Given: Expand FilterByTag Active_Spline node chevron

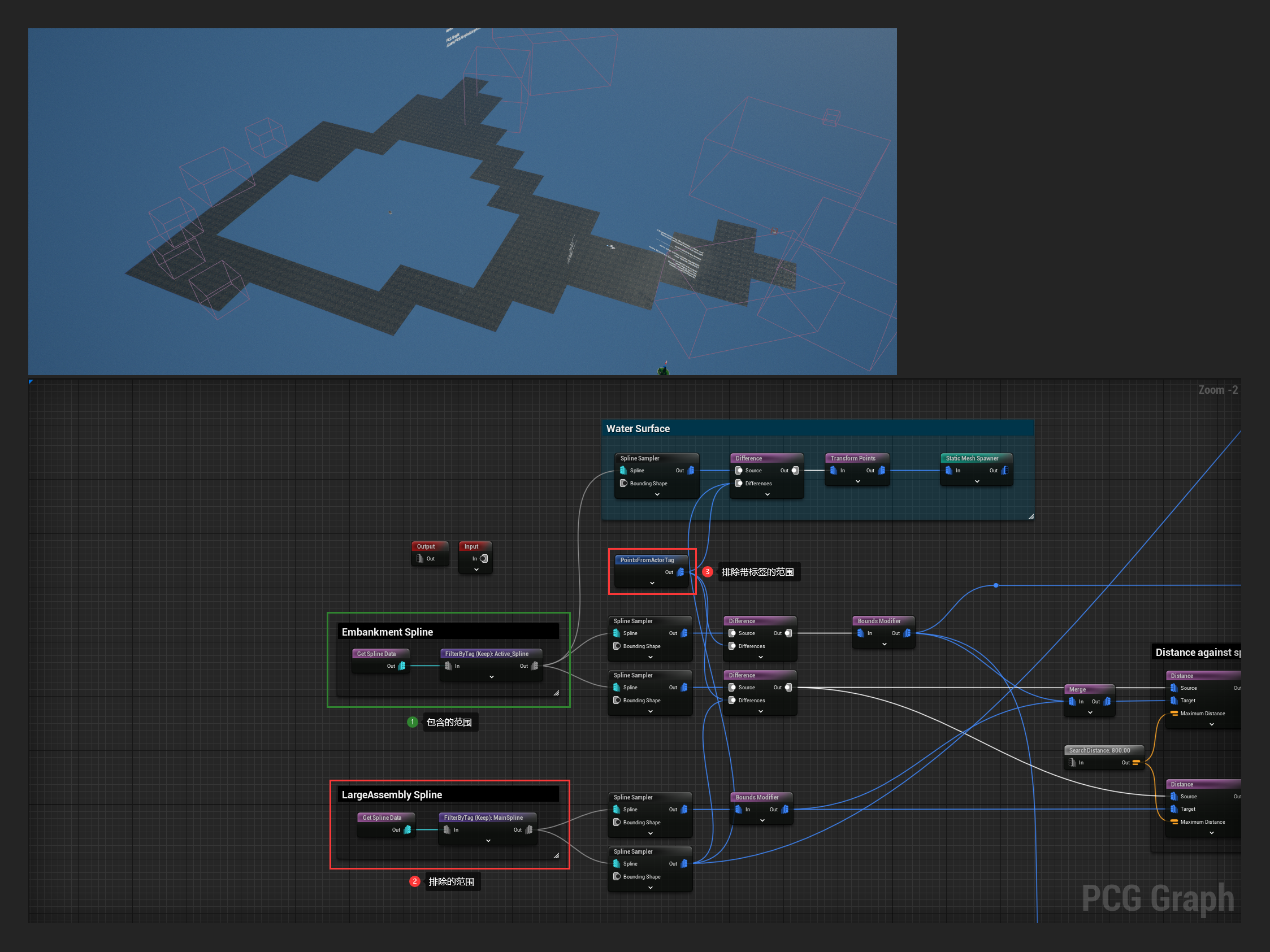Looking at the screenshot, I should click(492, 677).
